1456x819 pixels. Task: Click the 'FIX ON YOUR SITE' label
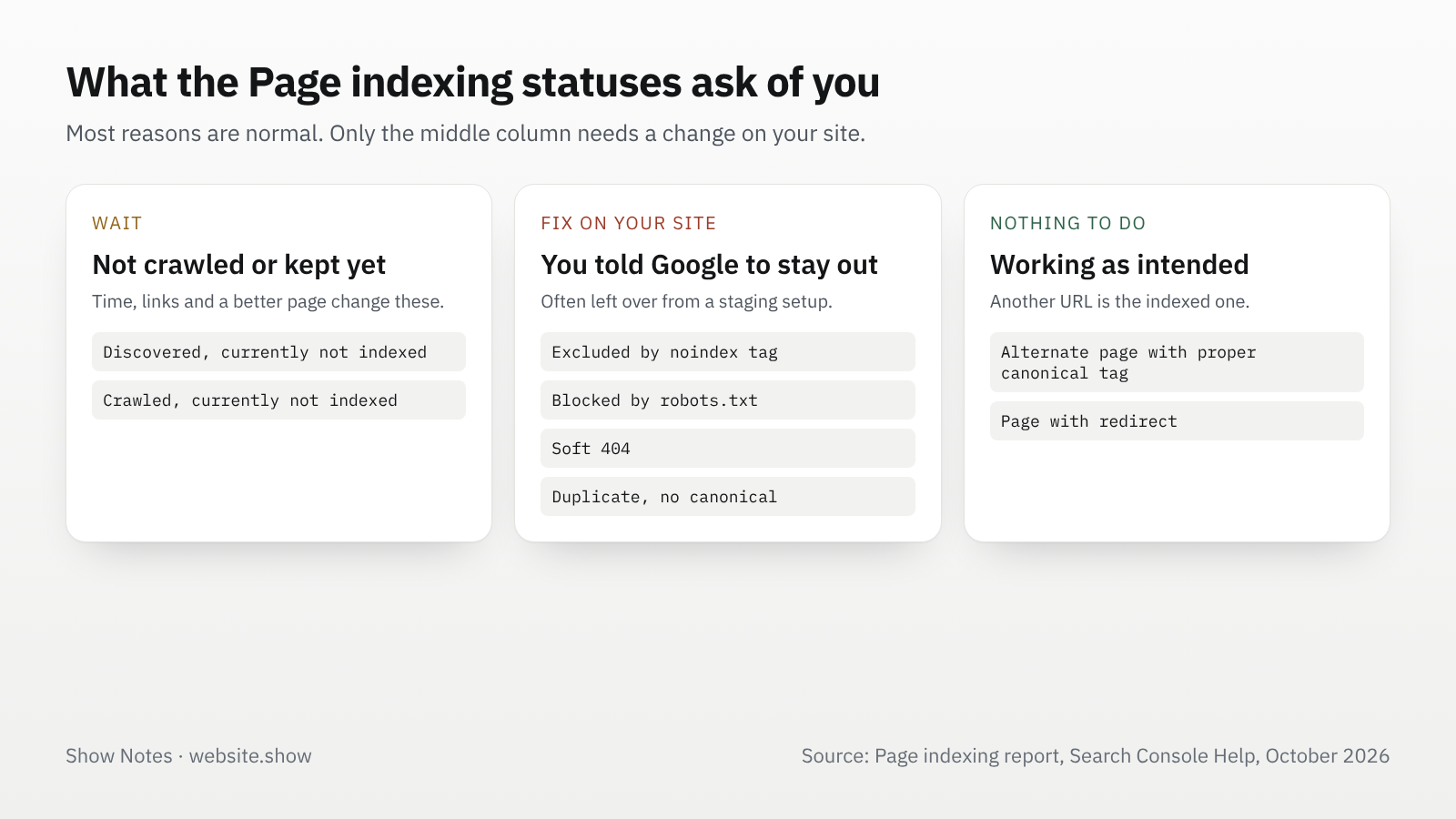click(628, 223)
